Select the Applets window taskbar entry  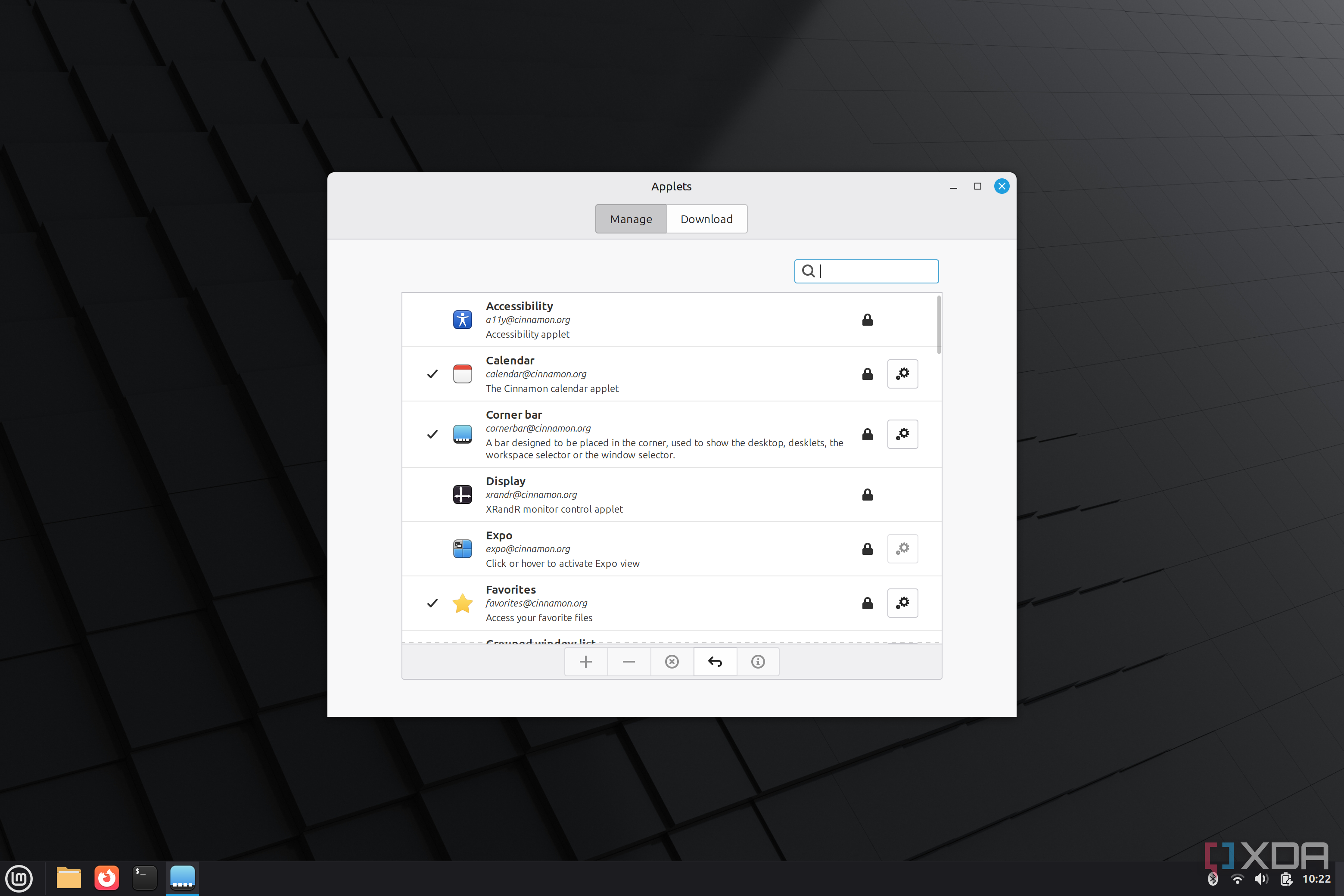pyautogui.click(x=182, y=878)
